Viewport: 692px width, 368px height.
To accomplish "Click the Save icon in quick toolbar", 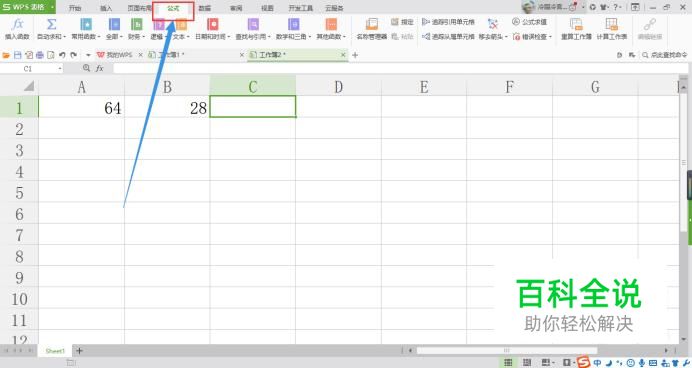I will tap(18, 55).
